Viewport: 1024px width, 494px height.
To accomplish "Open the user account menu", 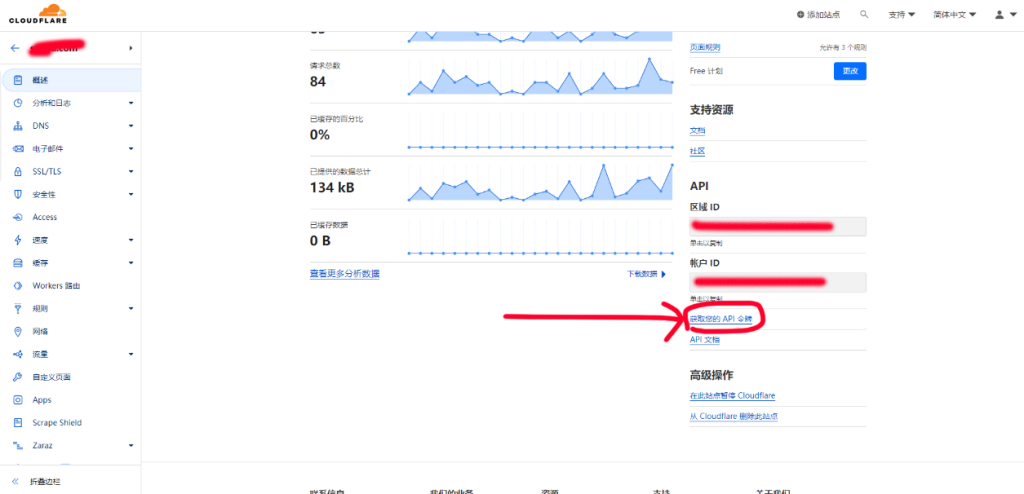I will [1004, 14].
